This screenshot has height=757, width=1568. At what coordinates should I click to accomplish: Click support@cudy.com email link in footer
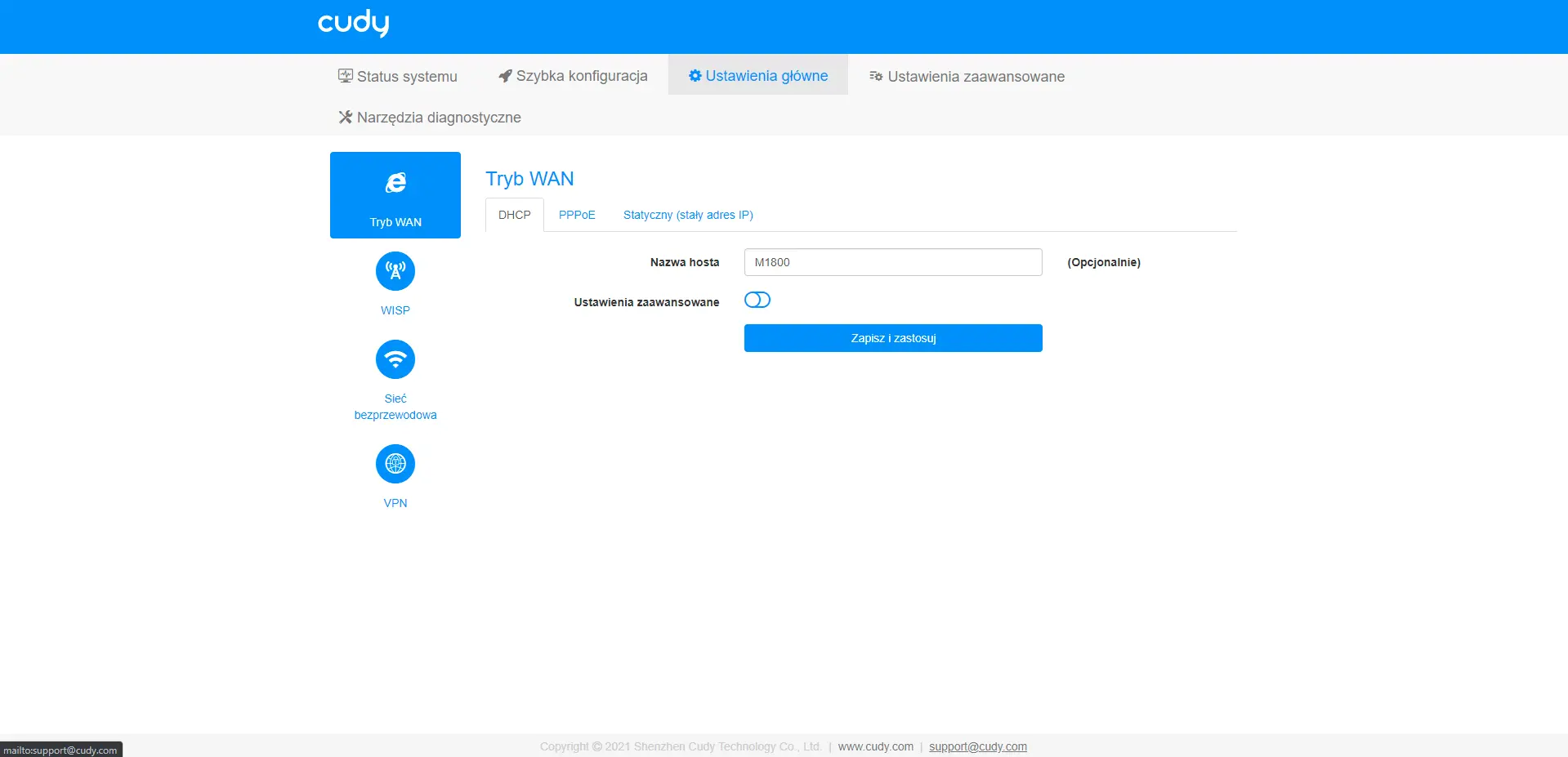[978, 746]
